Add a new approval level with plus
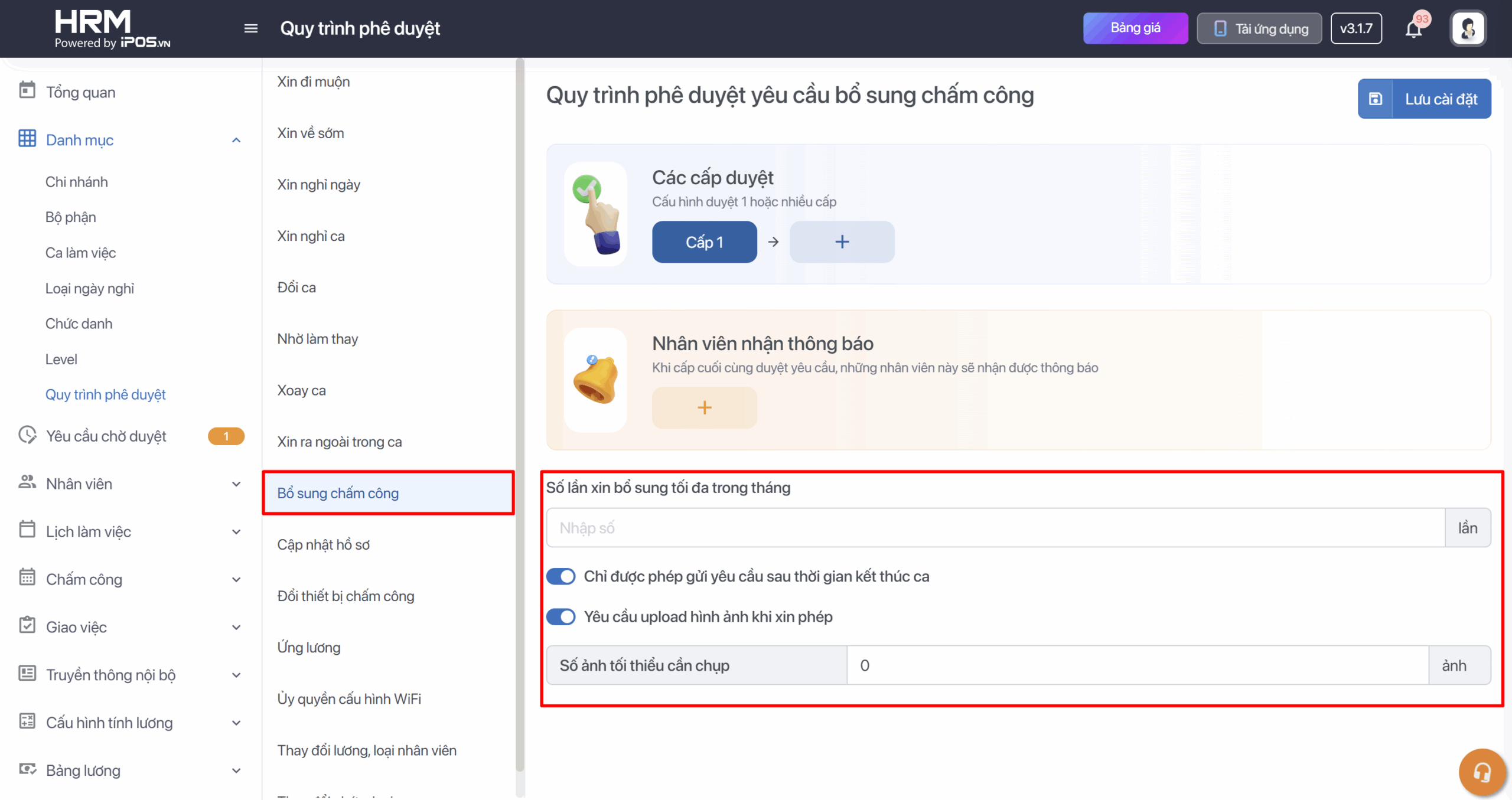 click(x=842, y=241)
